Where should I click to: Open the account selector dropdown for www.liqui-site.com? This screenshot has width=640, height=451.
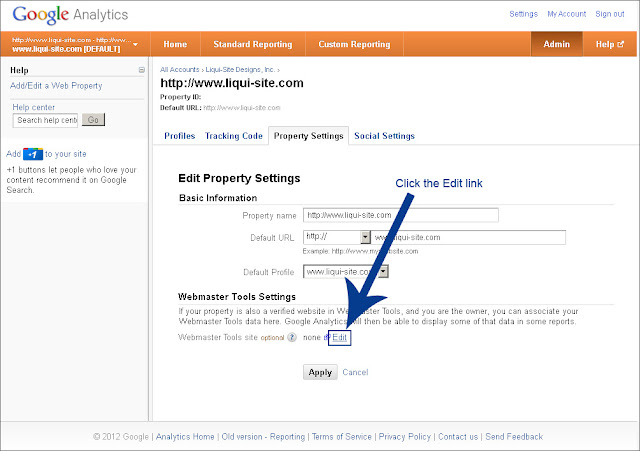pos(76,44)
